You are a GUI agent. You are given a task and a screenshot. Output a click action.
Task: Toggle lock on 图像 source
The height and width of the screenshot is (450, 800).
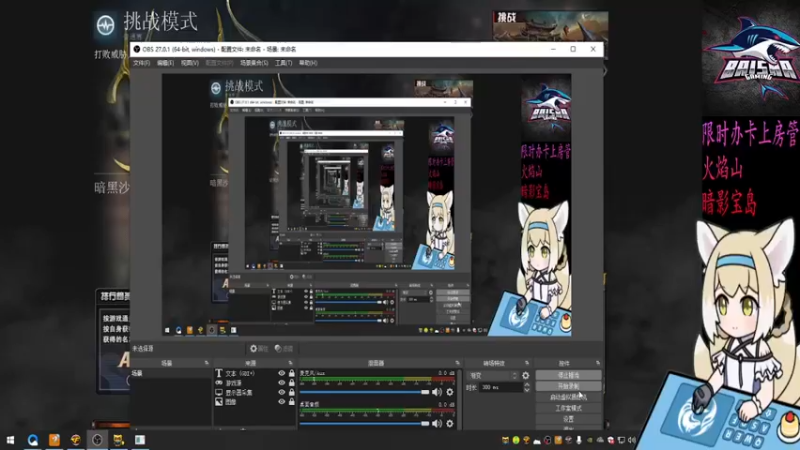click(292, 402)
